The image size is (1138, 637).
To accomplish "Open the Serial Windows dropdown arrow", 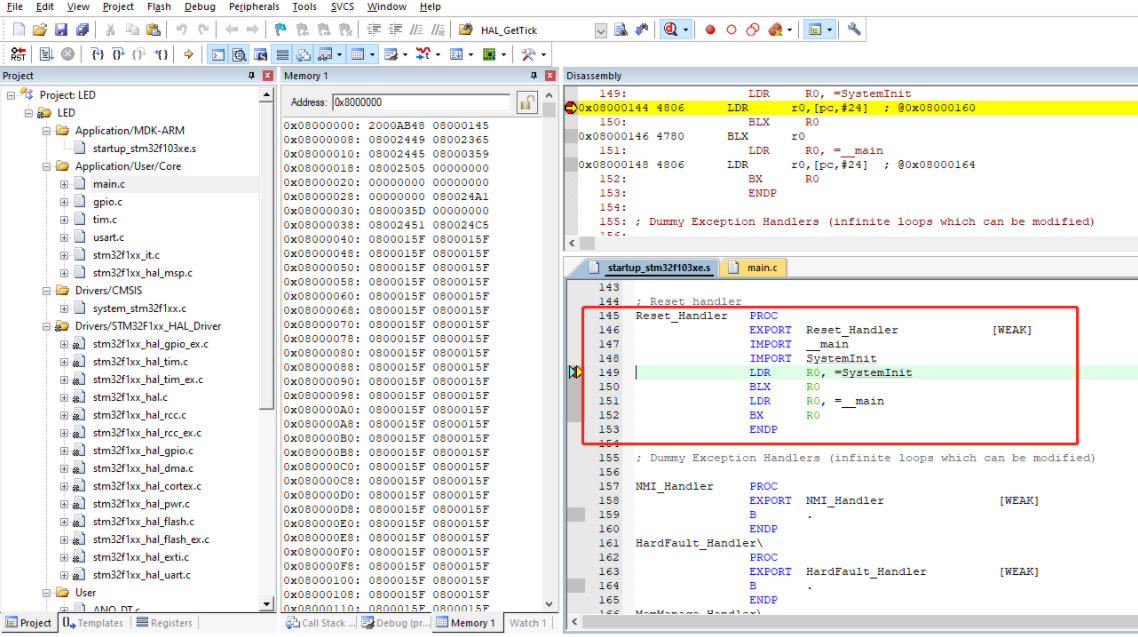I will pos(404,54).
